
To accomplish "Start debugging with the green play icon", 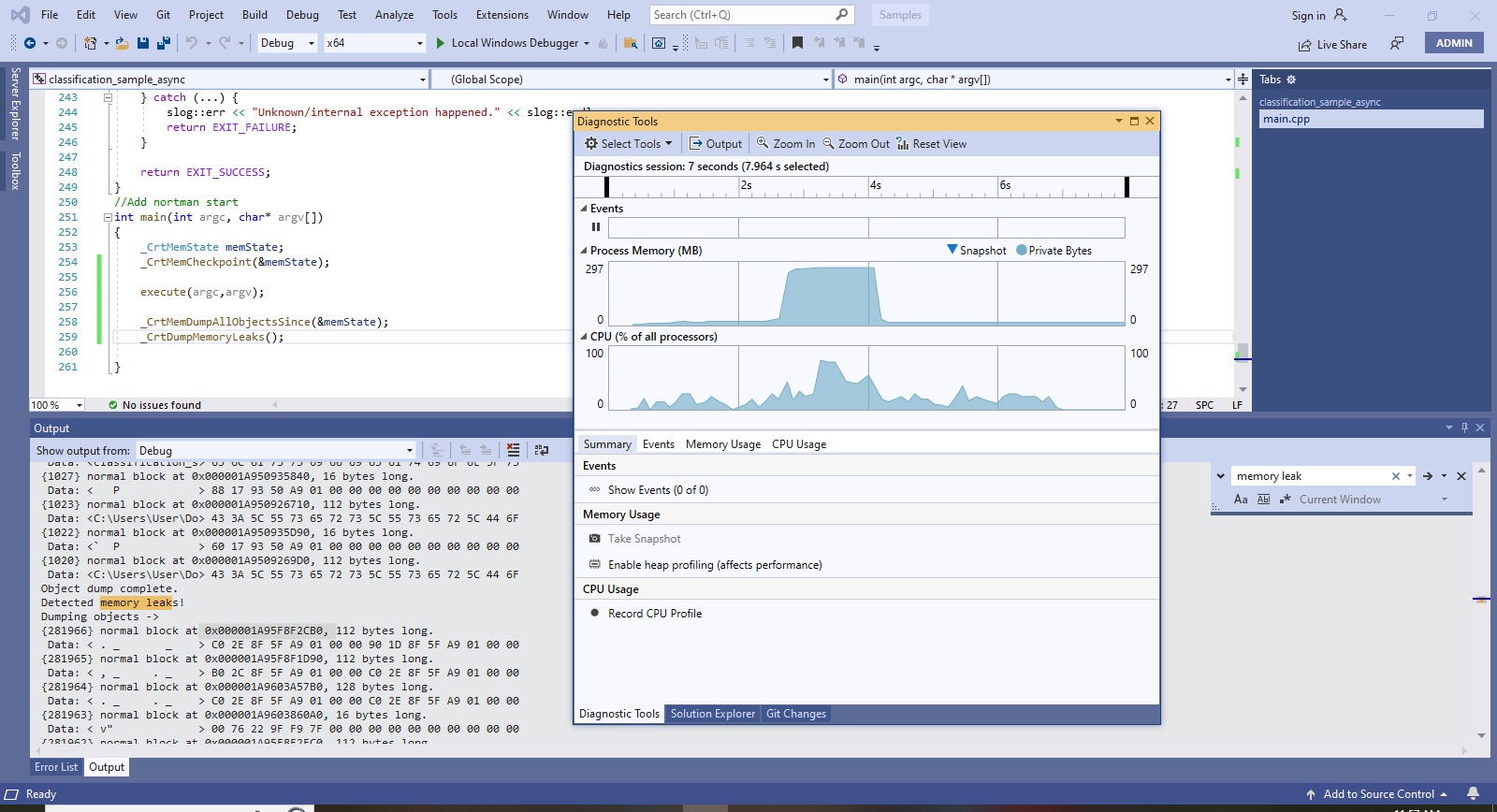I will point(441,43).
